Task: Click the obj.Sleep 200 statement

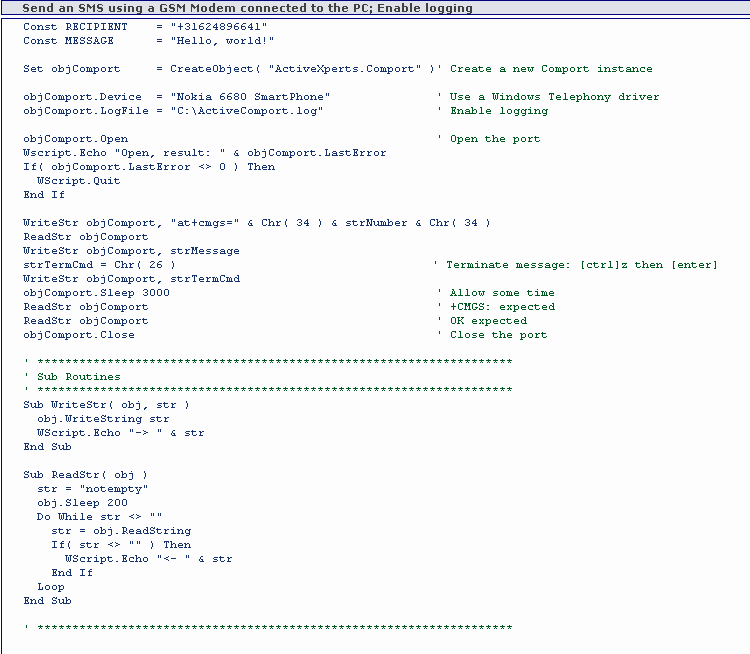Action: pyautogui.click(x=82, y=503)
